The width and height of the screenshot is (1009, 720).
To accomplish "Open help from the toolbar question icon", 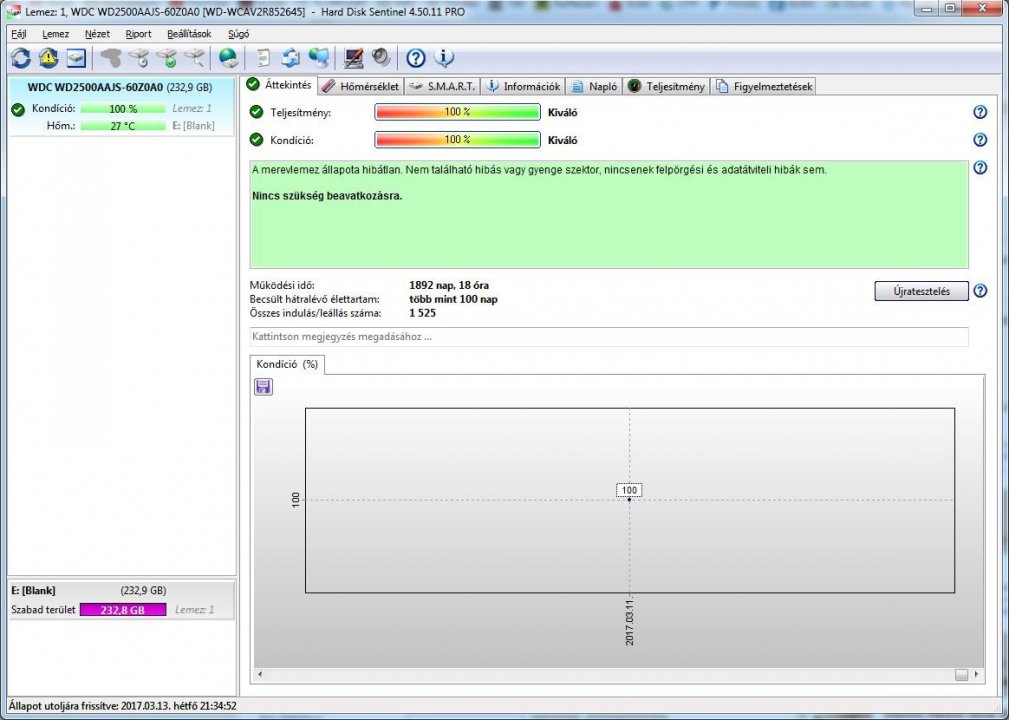I will (416, 59).
